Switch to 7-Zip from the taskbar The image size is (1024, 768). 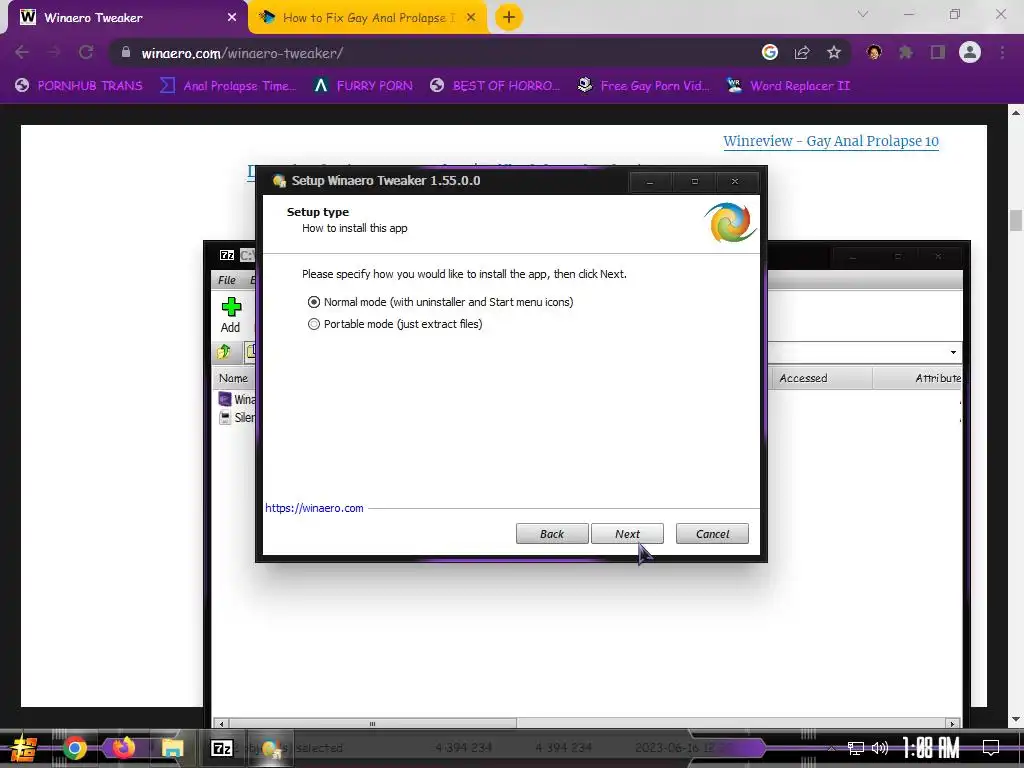click(x=222, y=748)
